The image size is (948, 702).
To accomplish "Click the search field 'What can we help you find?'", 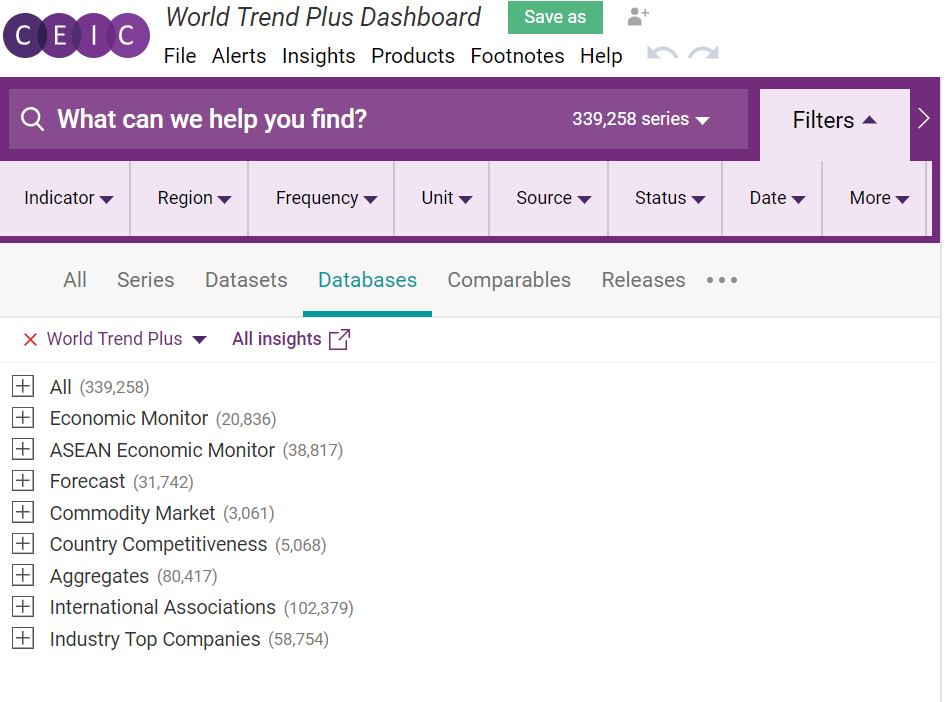I will (378, 119).
